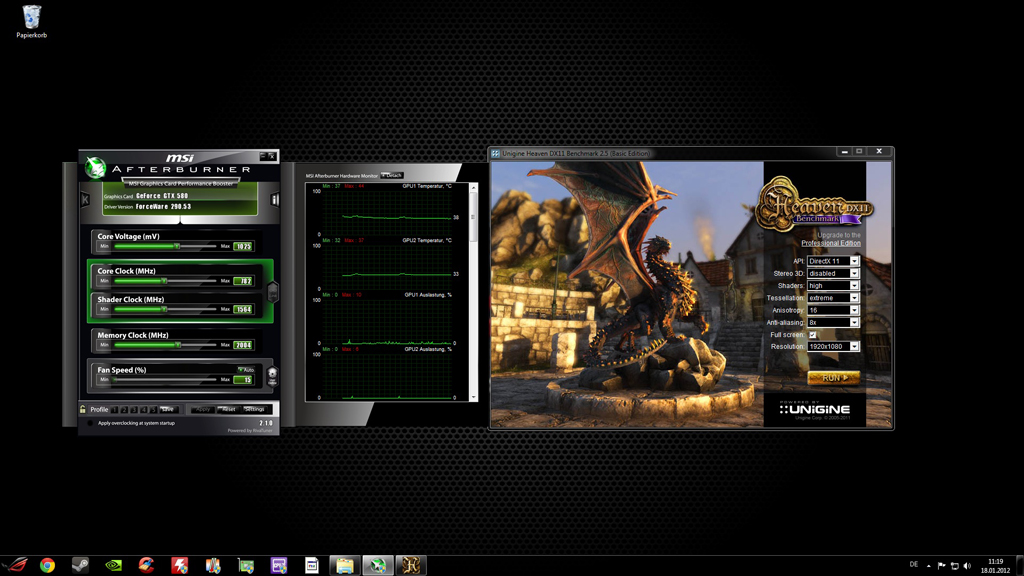Click the GPU2 Auslastung graph
The height and width of the screenshot is (576, 1024).
coord(387,374)
